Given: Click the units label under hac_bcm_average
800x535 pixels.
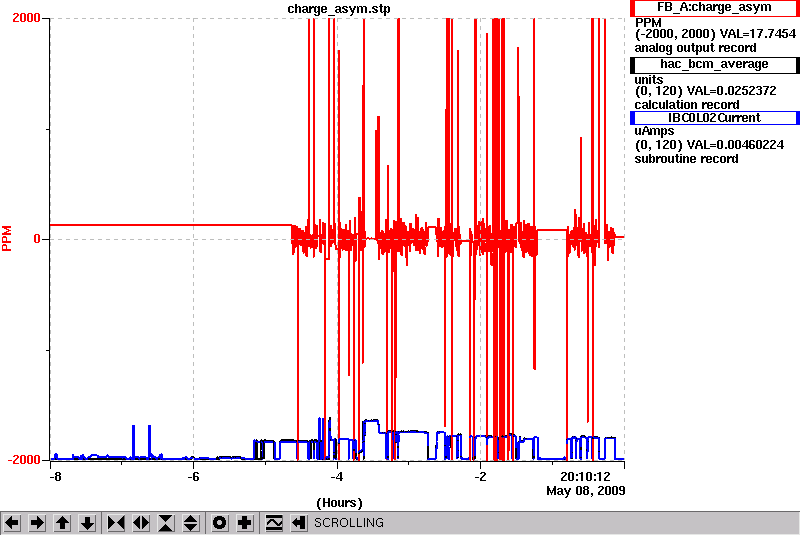Looking at the screenshot, I should coord(648,80).
